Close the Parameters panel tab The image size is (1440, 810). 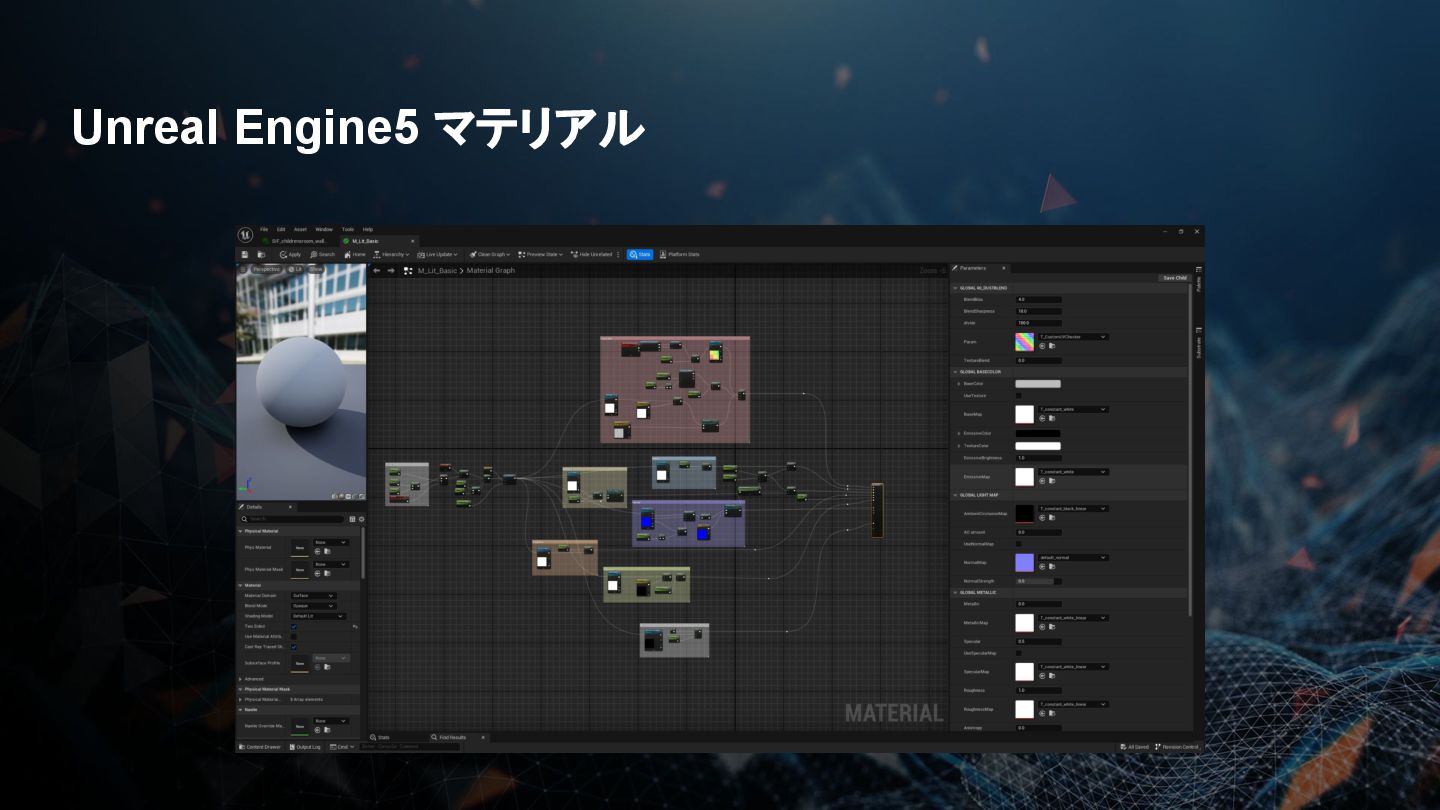click(x=1004, y=268)
